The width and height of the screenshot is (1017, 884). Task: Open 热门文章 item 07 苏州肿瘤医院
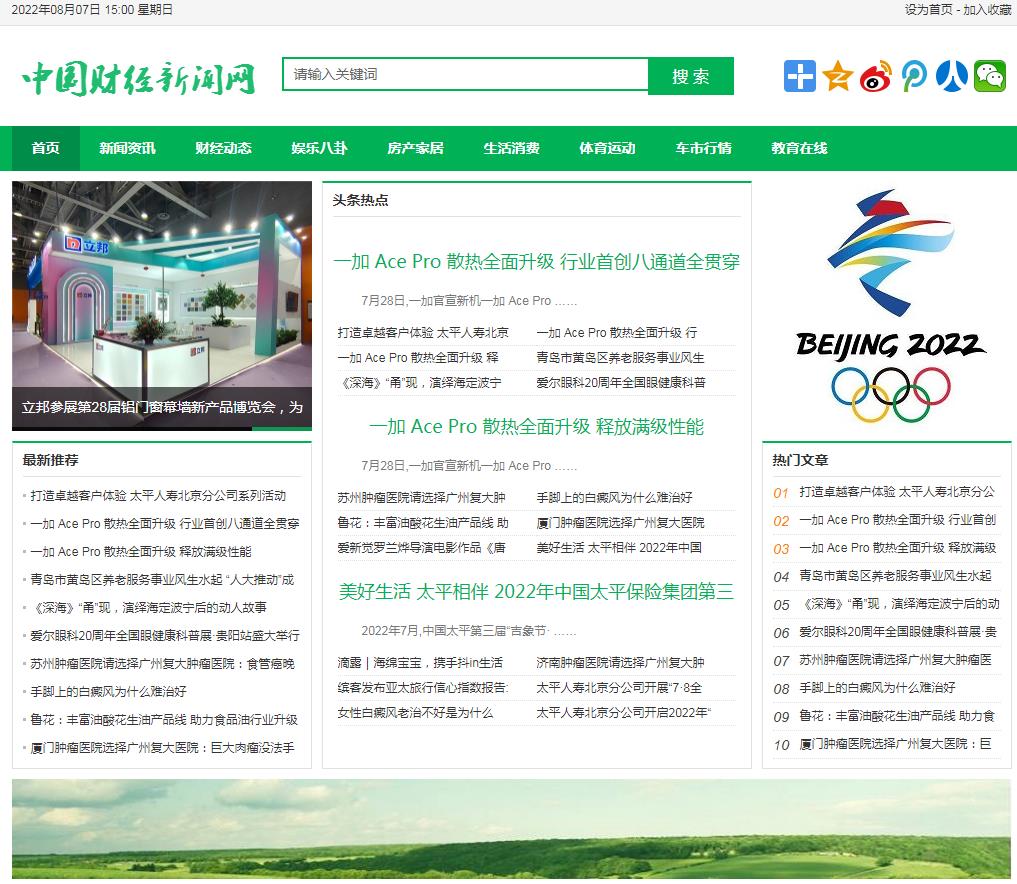pyautogui.click(x=895, y=660)
